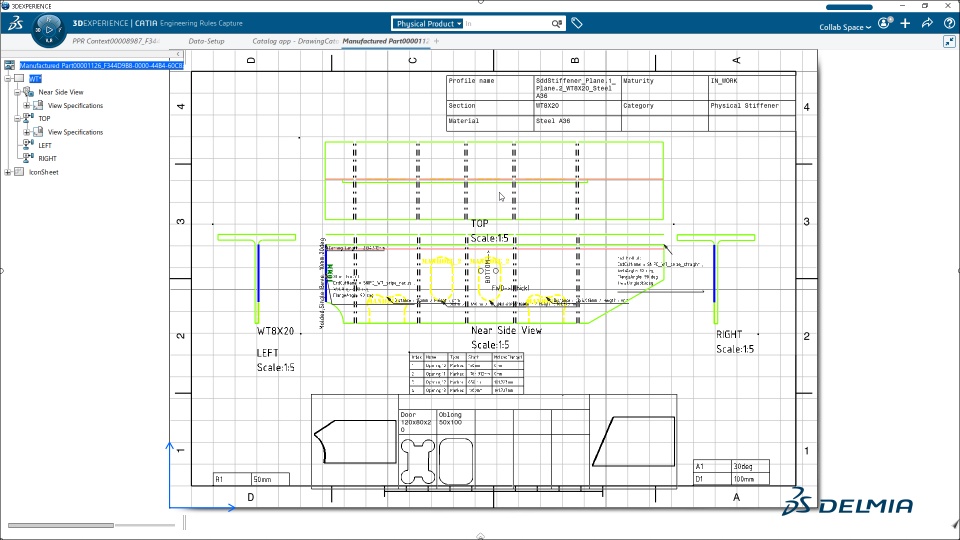Select the RIGHT tree label
Image resolution: width=960 pixels, height=540 pixels.
pyautogui.click(x=47, y=158)
